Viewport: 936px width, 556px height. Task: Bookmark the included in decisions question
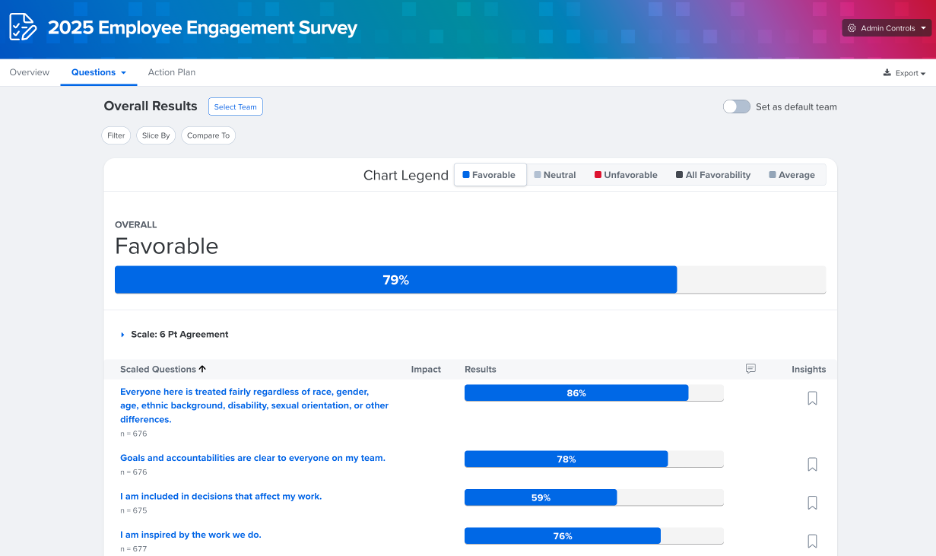[812, 503]
